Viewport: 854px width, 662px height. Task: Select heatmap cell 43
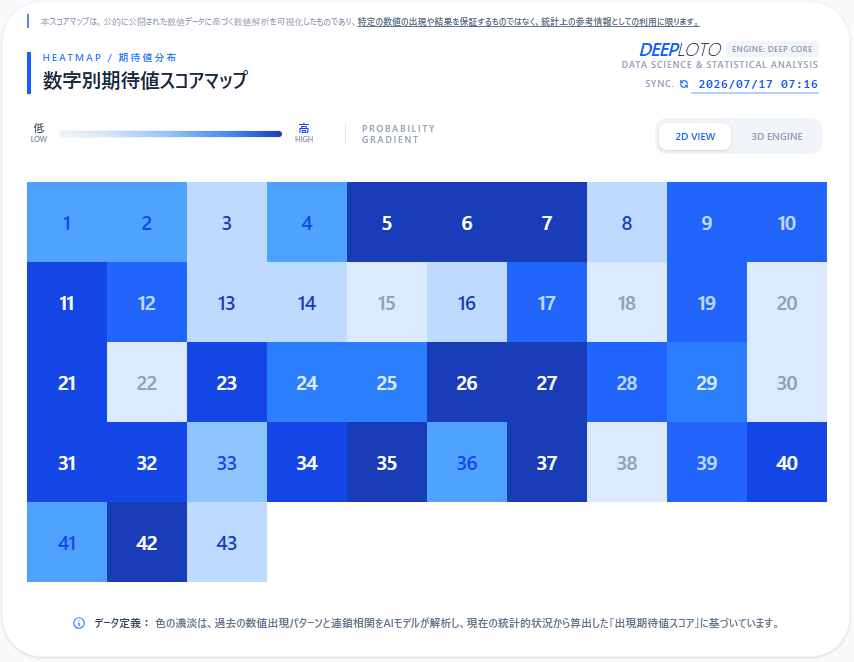[x=227, y=542]
